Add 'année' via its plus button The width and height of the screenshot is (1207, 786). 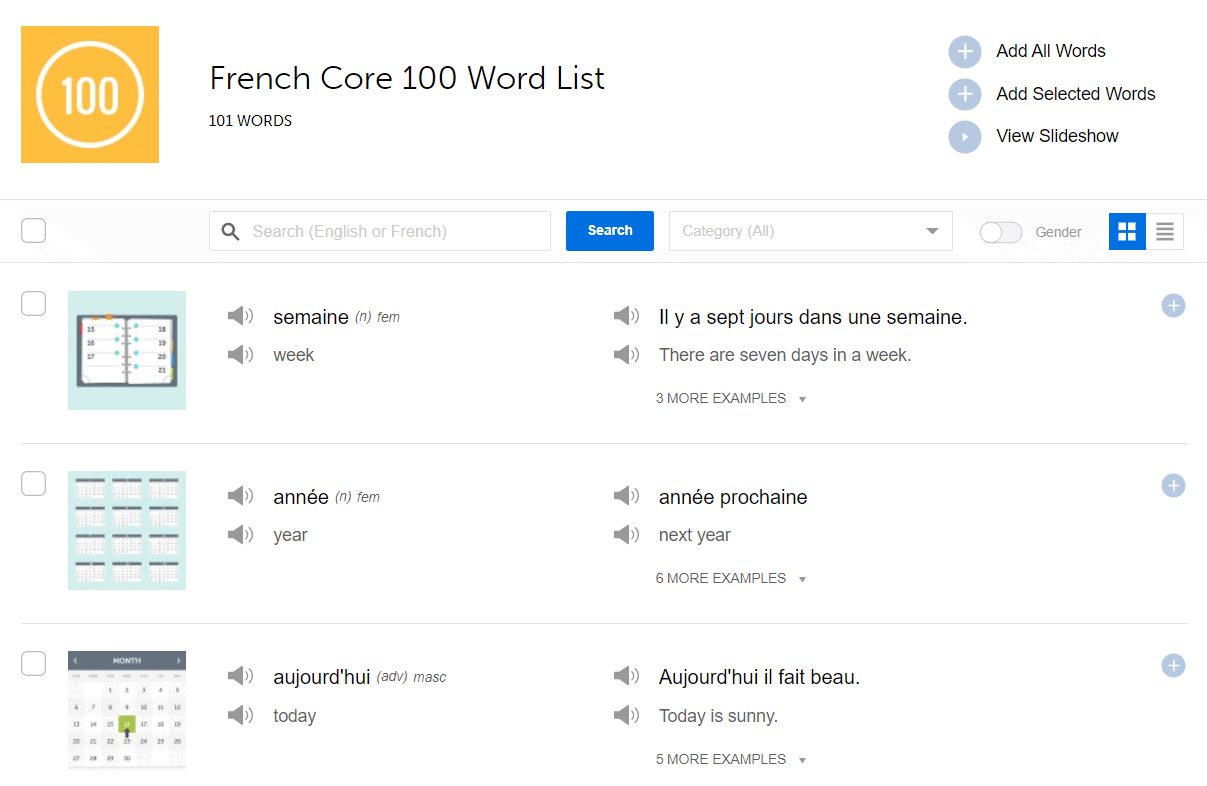coord(1172,485)
